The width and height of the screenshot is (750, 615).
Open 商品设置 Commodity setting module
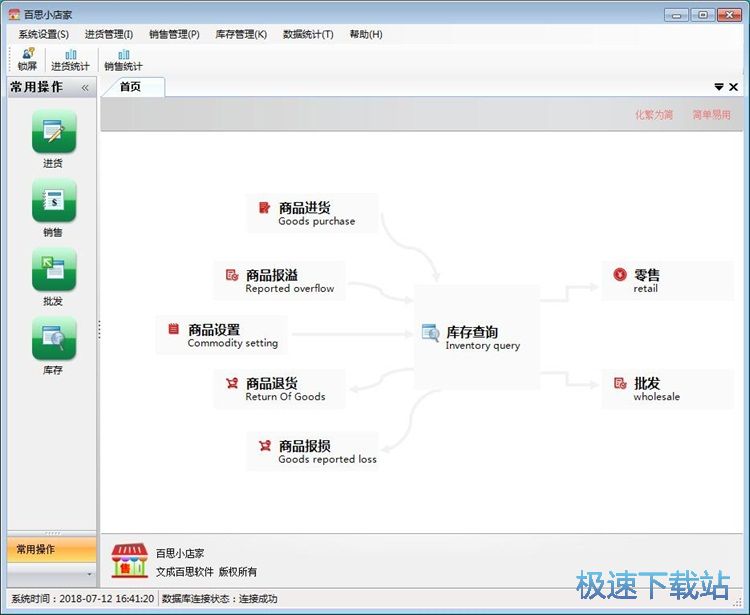coord(221,335)
